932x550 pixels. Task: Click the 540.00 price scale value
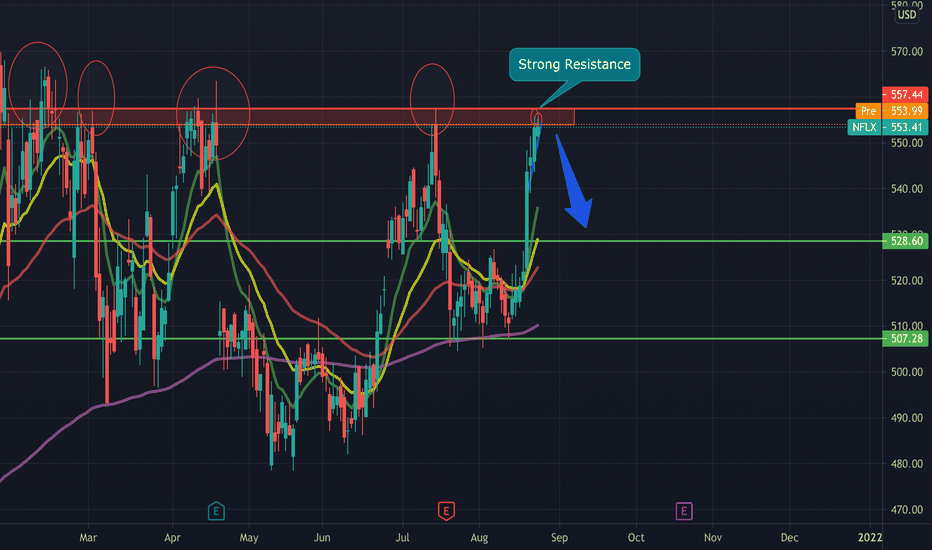pyautogui.click(x=907, y=189)
